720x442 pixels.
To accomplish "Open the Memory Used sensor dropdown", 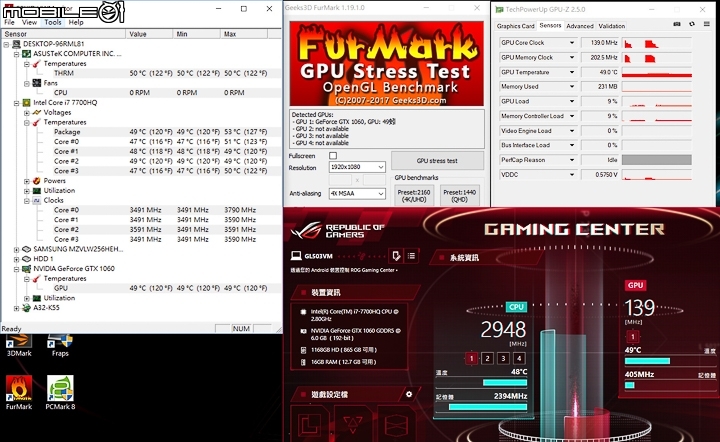I will pyautogui.click(x=572, y=86).
